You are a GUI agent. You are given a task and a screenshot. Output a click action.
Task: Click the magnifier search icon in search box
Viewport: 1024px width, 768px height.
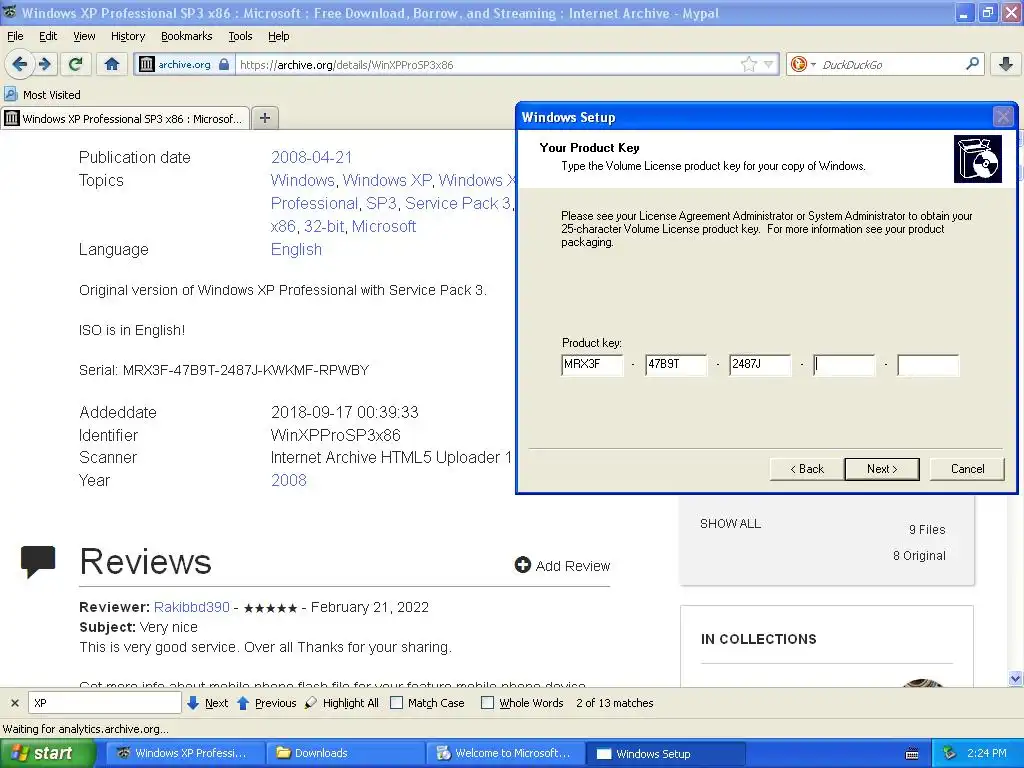tap(972, 64)
